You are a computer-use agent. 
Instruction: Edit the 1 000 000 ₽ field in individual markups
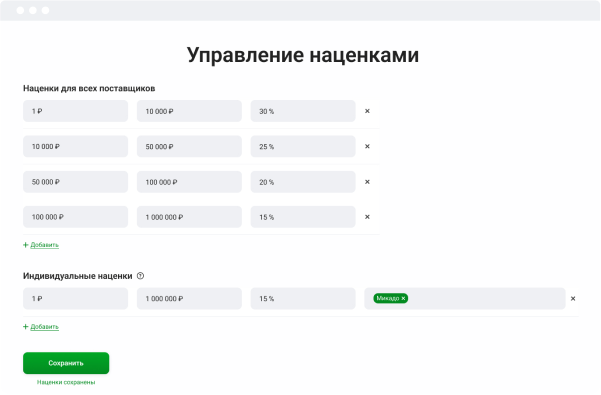[x=189, y=298]
